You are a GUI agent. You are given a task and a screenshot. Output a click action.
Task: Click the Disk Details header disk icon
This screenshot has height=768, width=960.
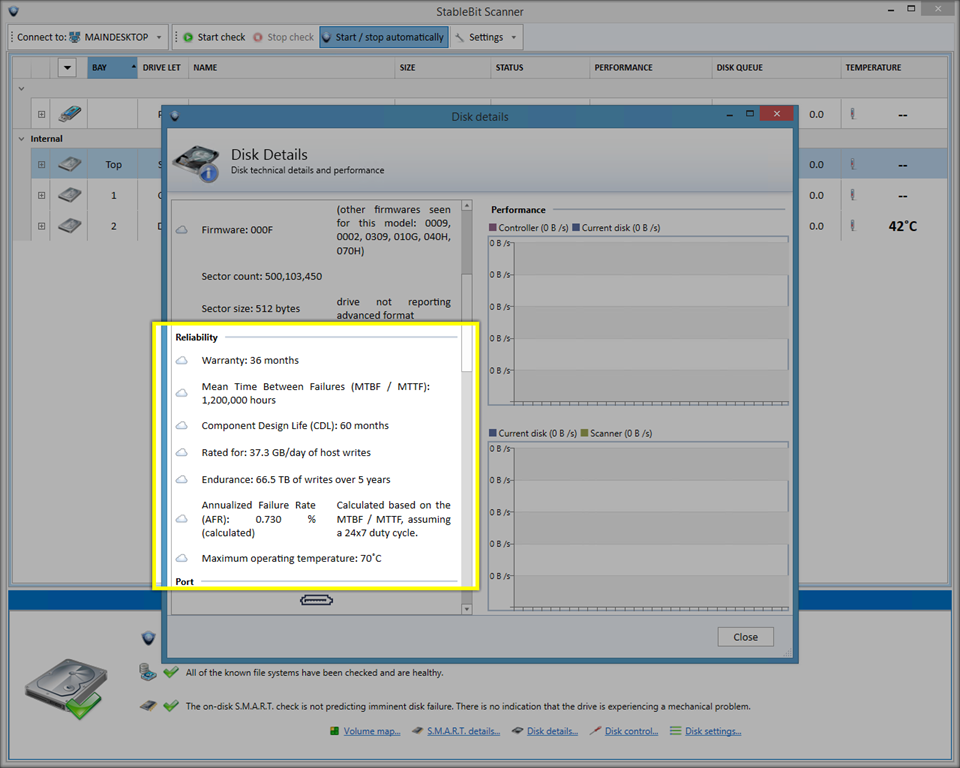[197, 164]
